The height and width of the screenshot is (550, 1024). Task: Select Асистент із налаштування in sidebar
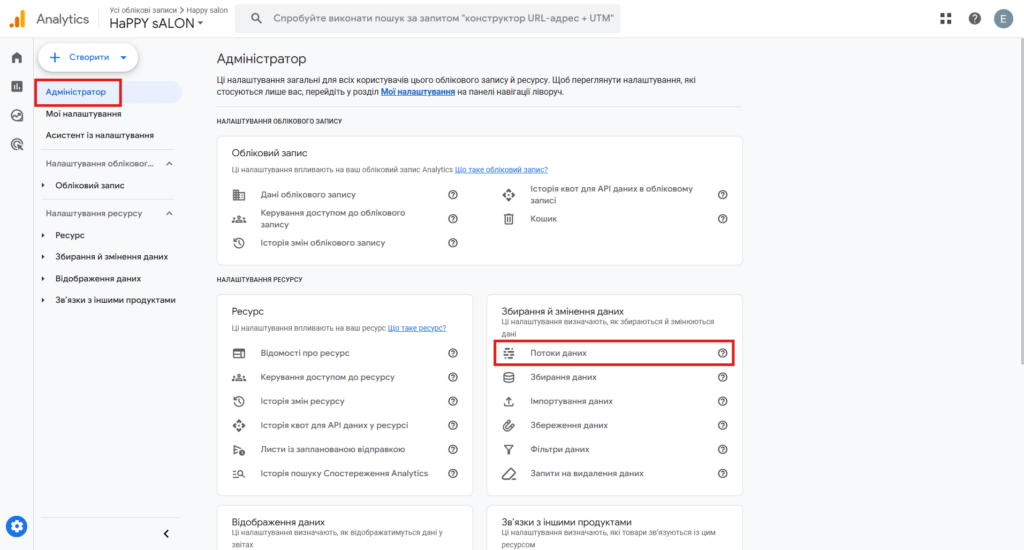[x=99, y=135]
